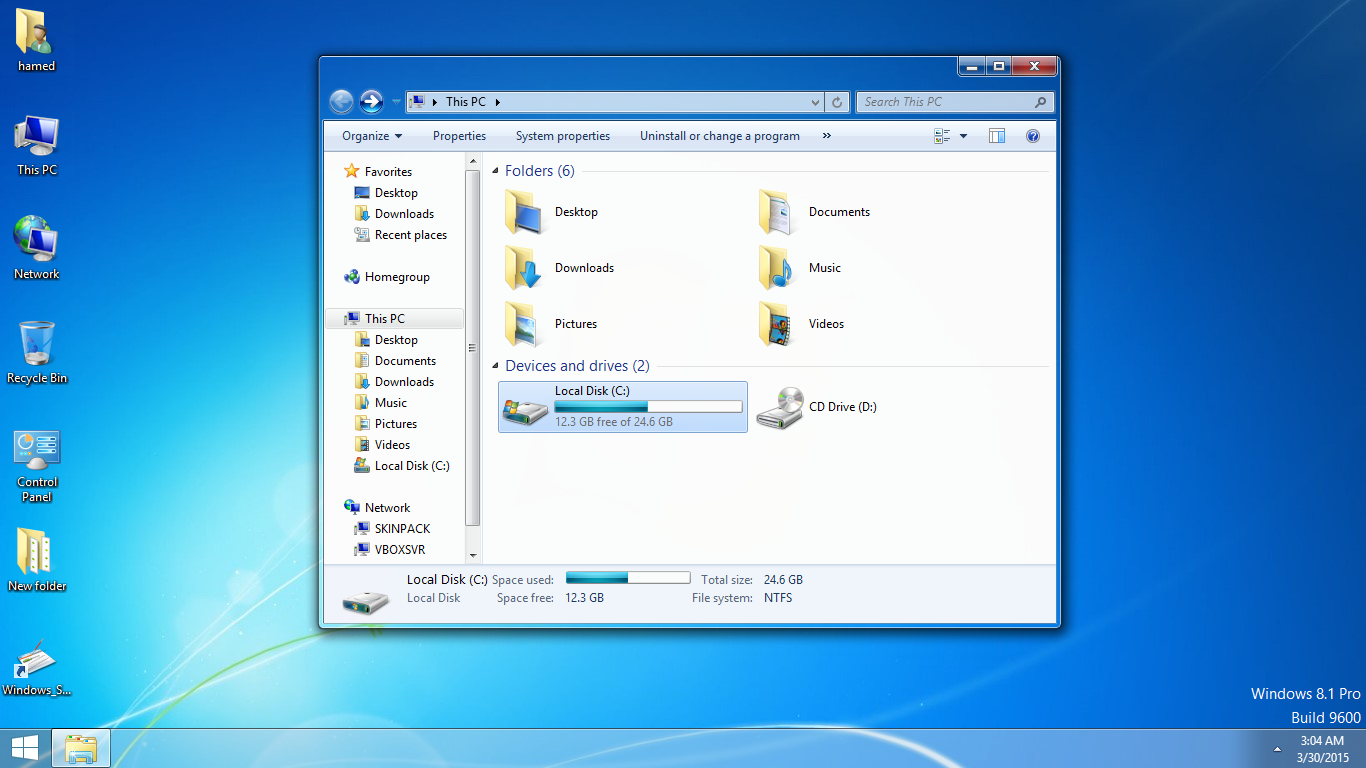Click Uninstall or change a program
Viewport: 1366px width, 768px height.
tap(719, 136)
